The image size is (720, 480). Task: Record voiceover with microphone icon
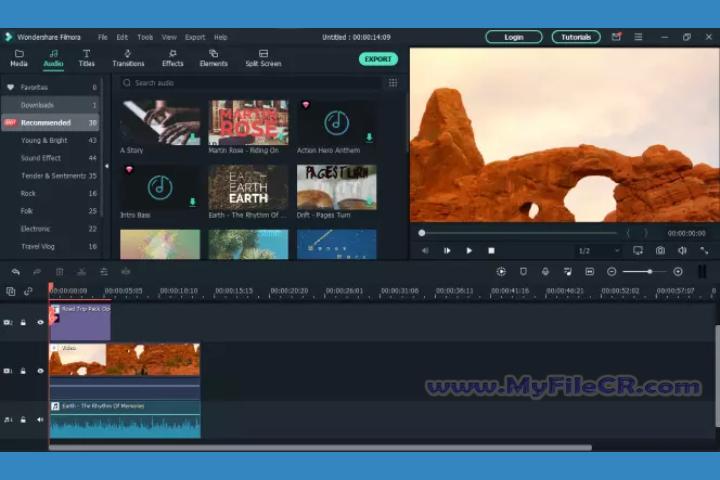(545, 271)
